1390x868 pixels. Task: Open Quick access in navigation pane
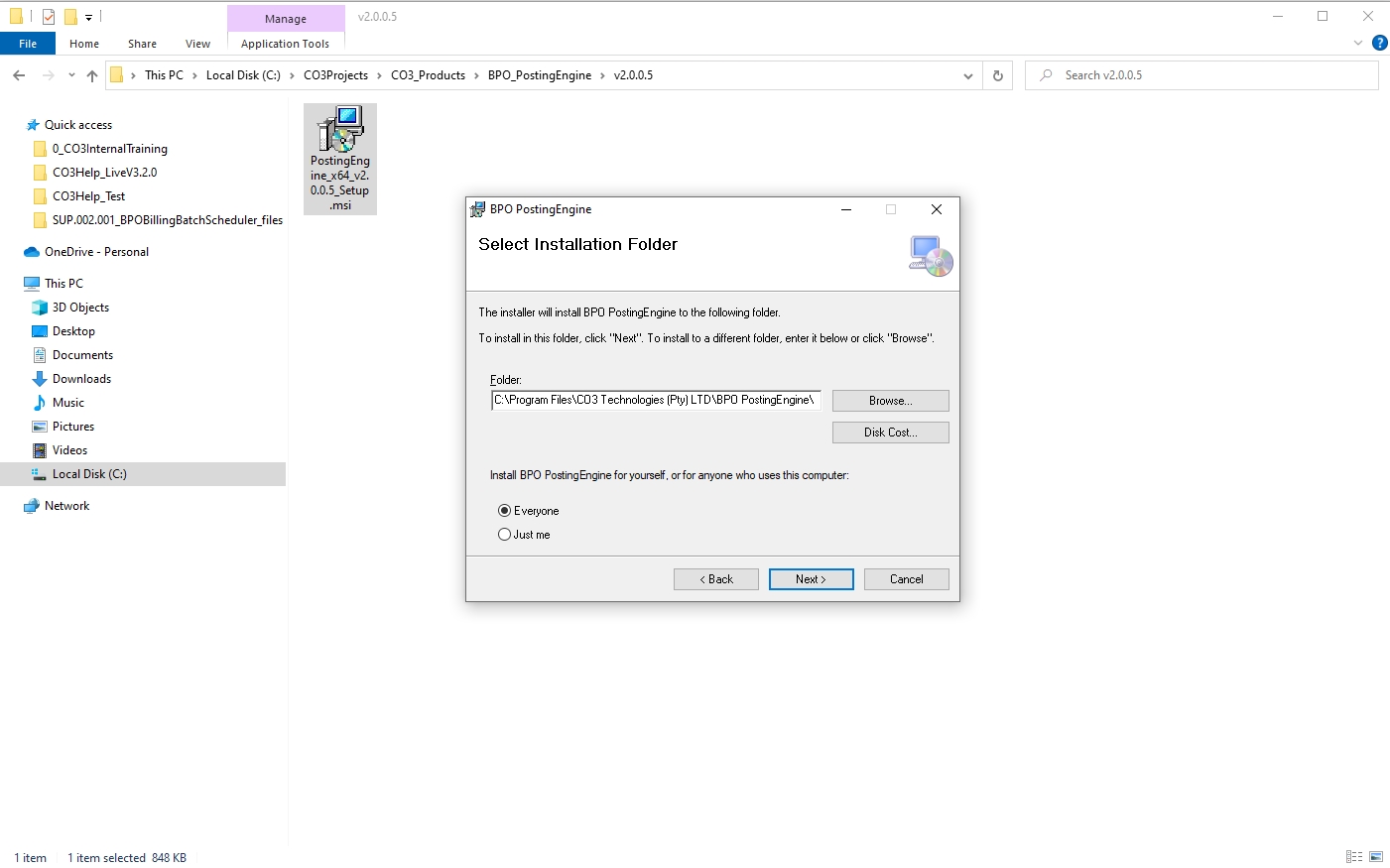click(77, 125)
